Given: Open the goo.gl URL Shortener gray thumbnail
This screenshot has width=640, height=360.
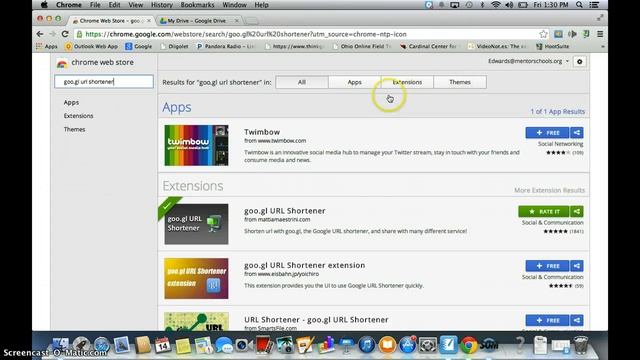Looking at the screenshot, I should coord(196,224).
